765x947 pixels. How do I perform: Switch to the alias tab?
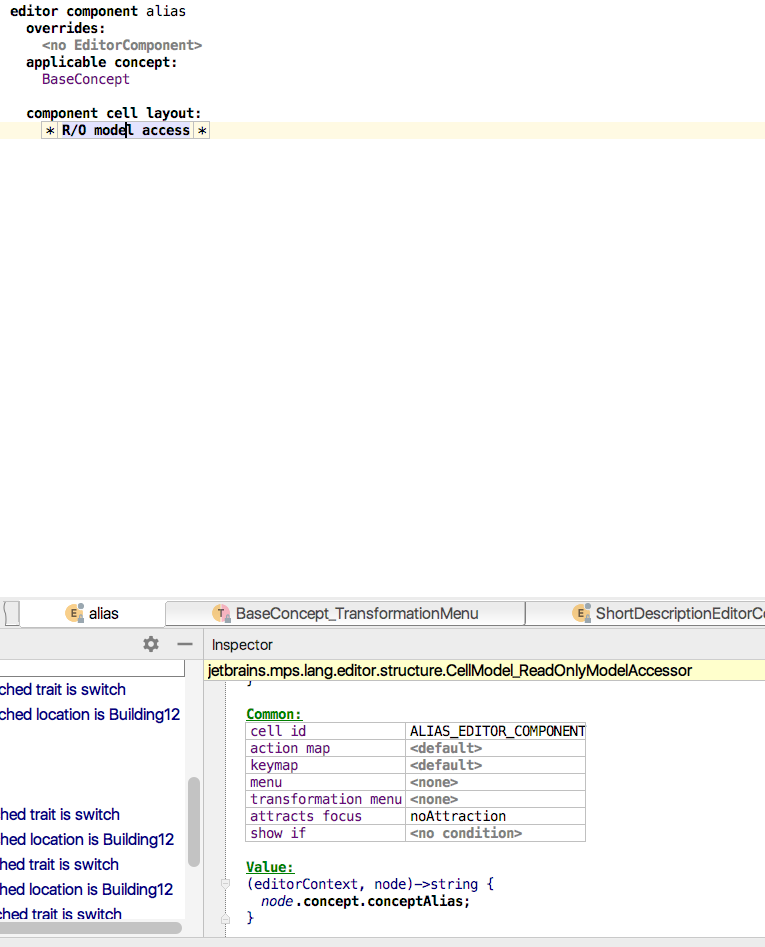[103, 613]
